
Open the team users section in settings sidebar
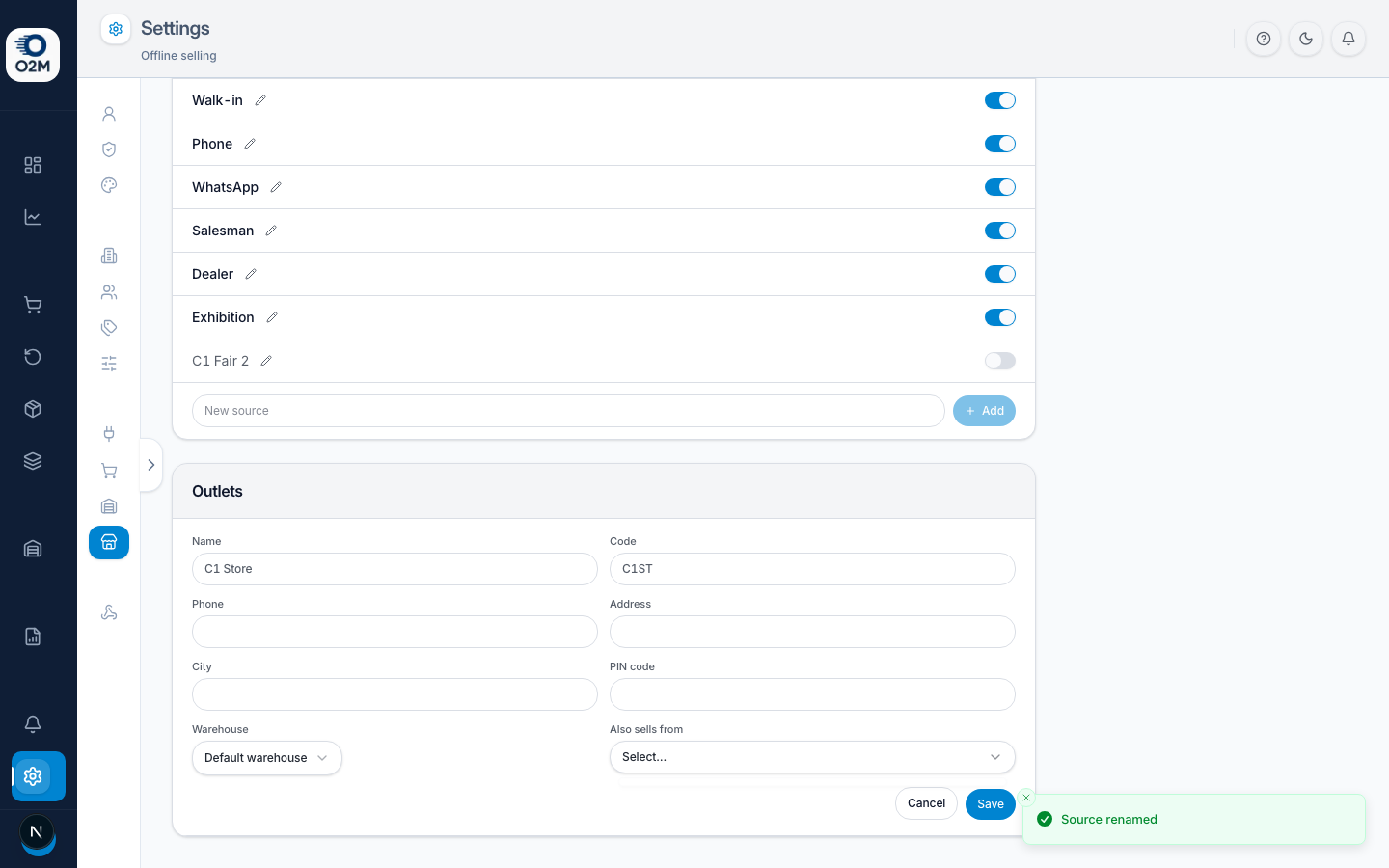109,292
